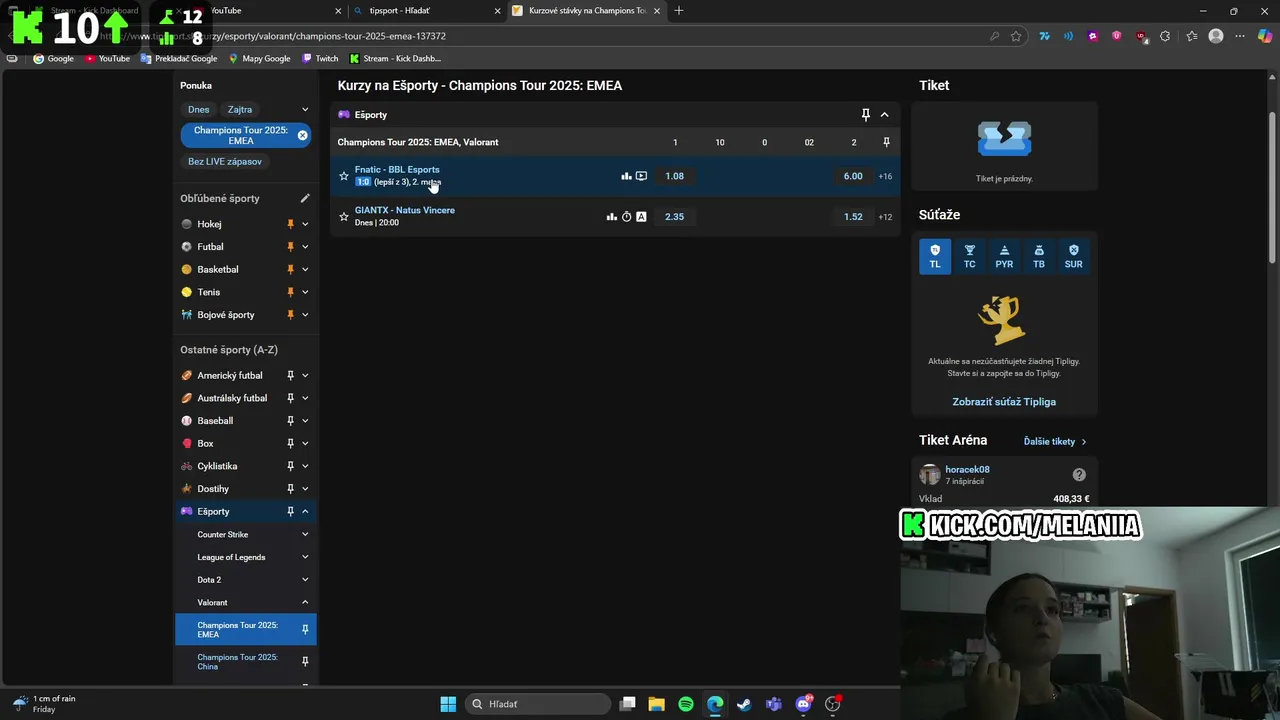This screenshot has height=720, width=1280.
Task: Add page to favorites star in address bar
Action: tap(1016, 36)
